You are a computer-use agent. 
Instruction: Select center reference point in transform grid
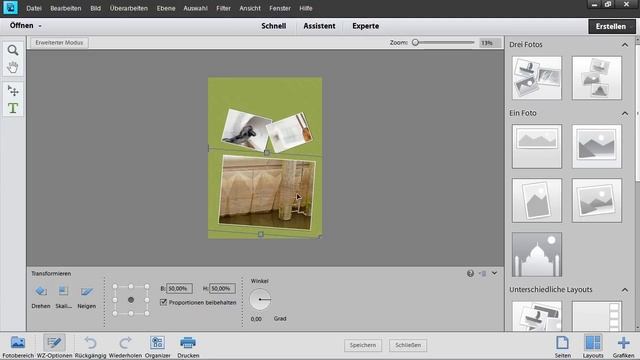pos(131,300)
